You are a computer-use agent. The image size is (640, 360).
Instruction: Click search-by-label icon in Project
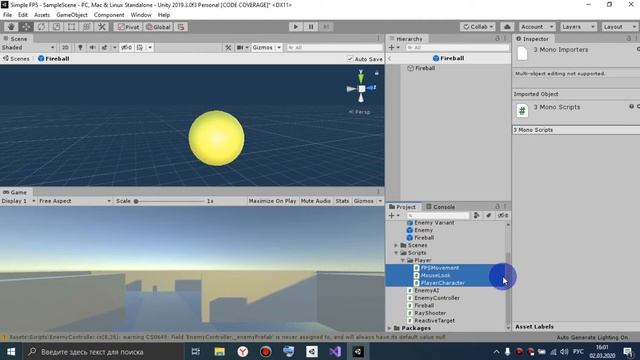pyautogui.click(x=489, y=216)
